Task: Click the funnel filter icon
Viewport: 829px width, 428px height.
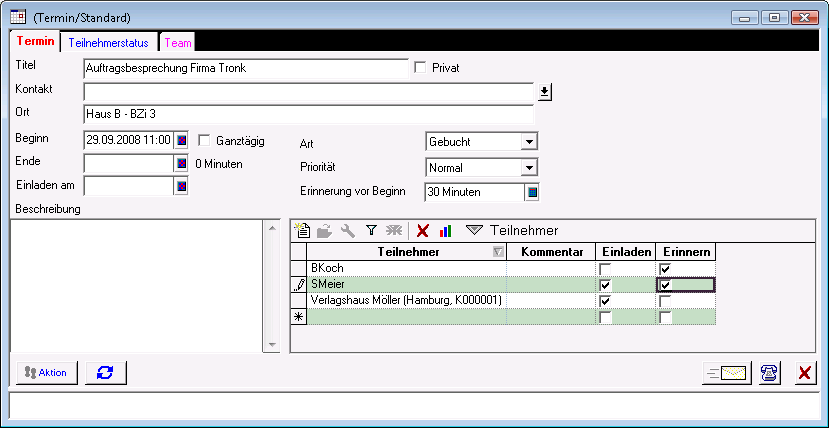Action: 372,230
